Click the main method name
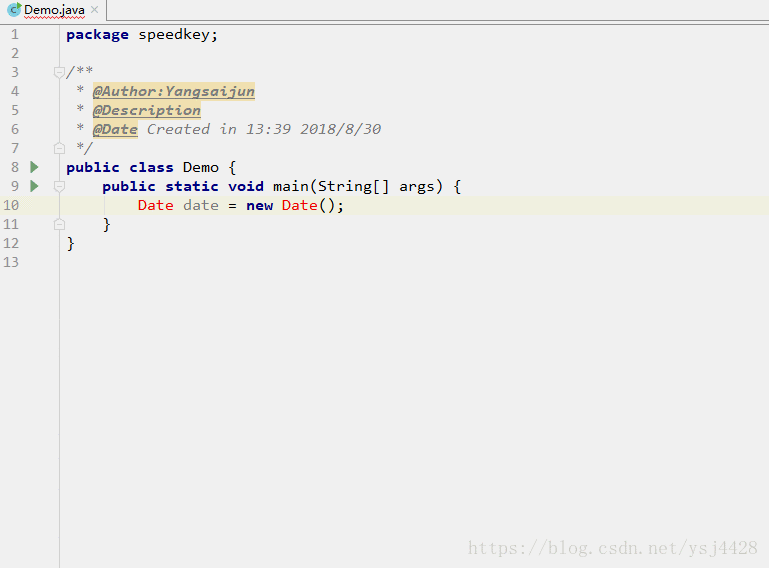 (x=291, y=186)
